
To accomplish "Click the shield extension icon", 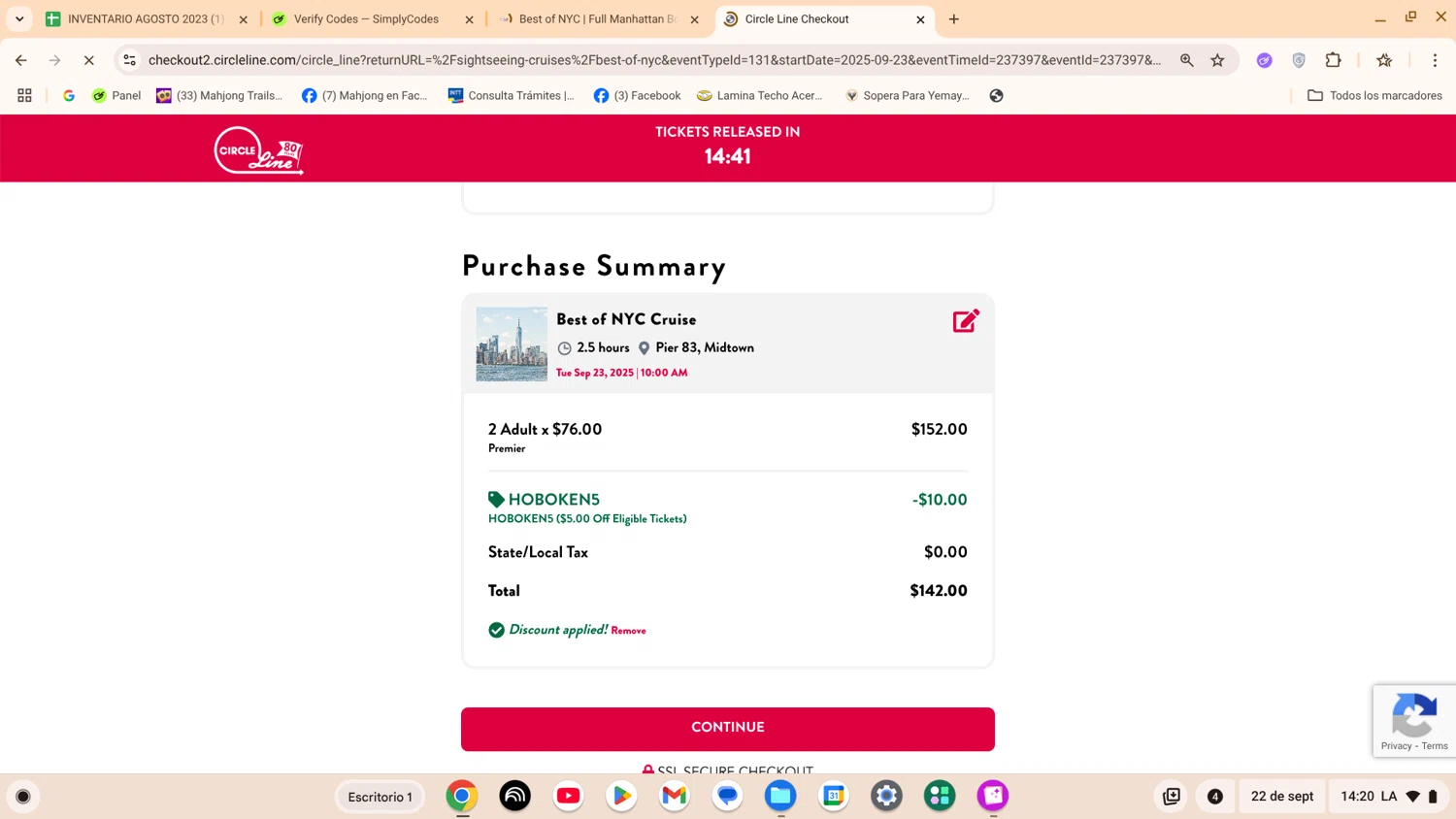I will [x=1299, y=60].
